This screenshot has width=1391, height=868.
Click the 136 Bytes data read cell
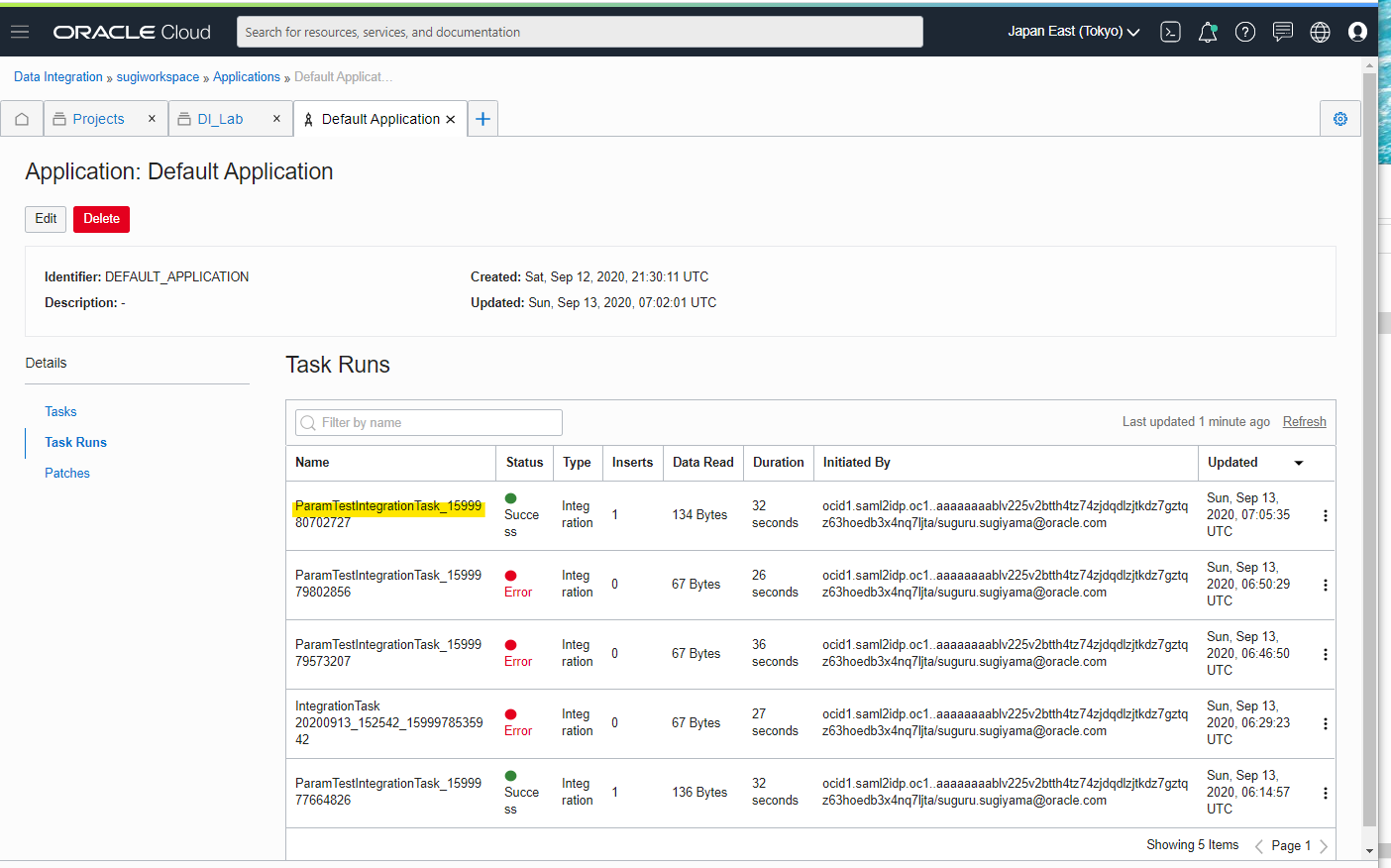699,792
